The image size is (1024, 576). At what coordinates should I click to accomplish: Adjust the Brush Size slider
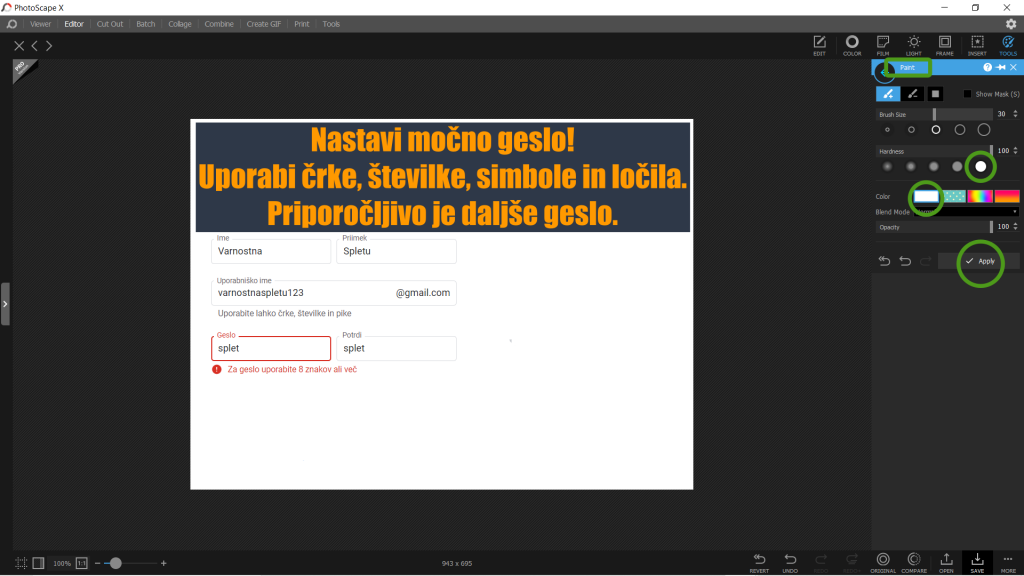[x=934, y=114]
